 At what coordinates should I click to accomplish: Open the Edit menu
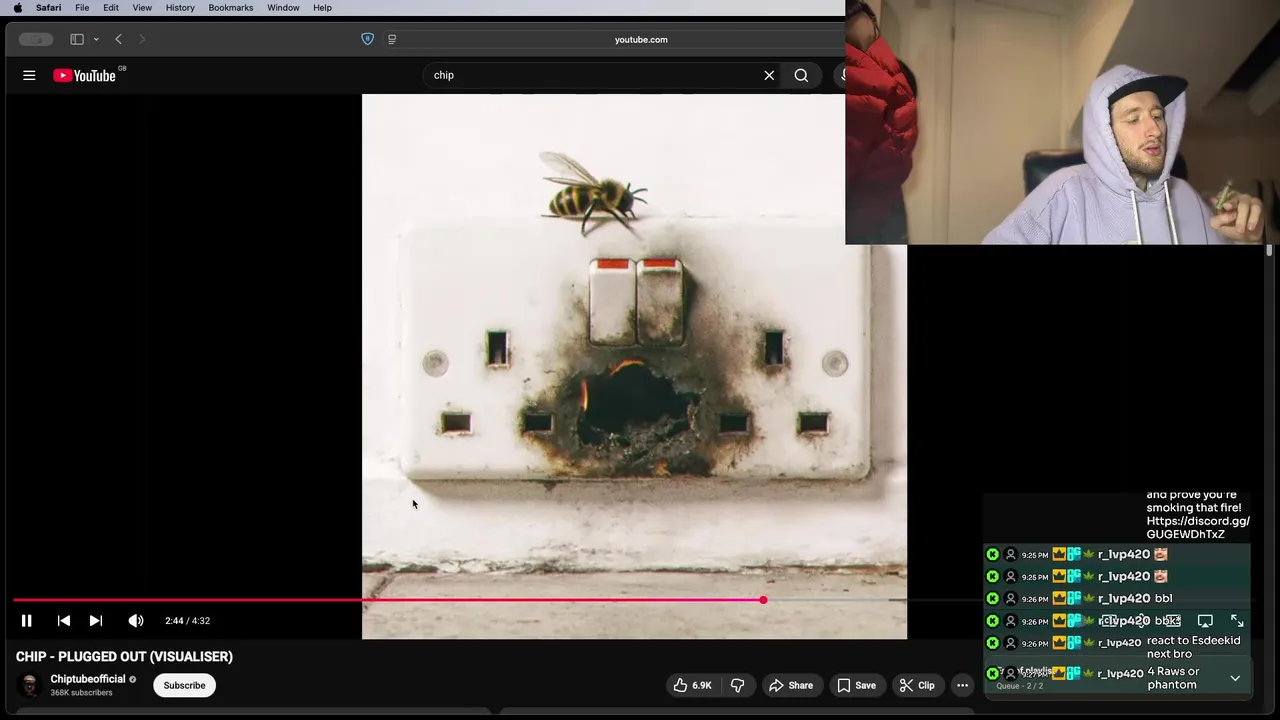[111, 8]
